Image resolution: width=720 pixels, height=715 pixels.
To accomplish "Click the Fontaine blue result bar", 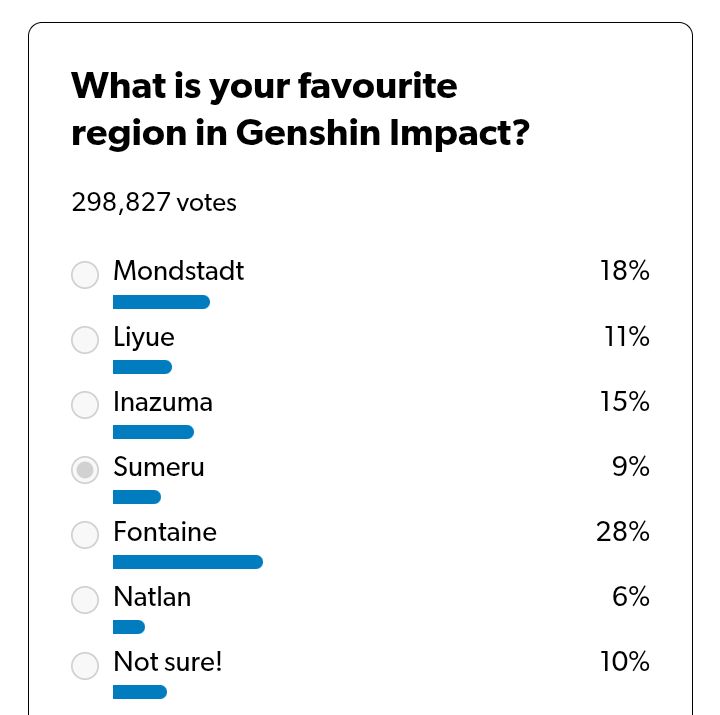I will coord(188,562).
